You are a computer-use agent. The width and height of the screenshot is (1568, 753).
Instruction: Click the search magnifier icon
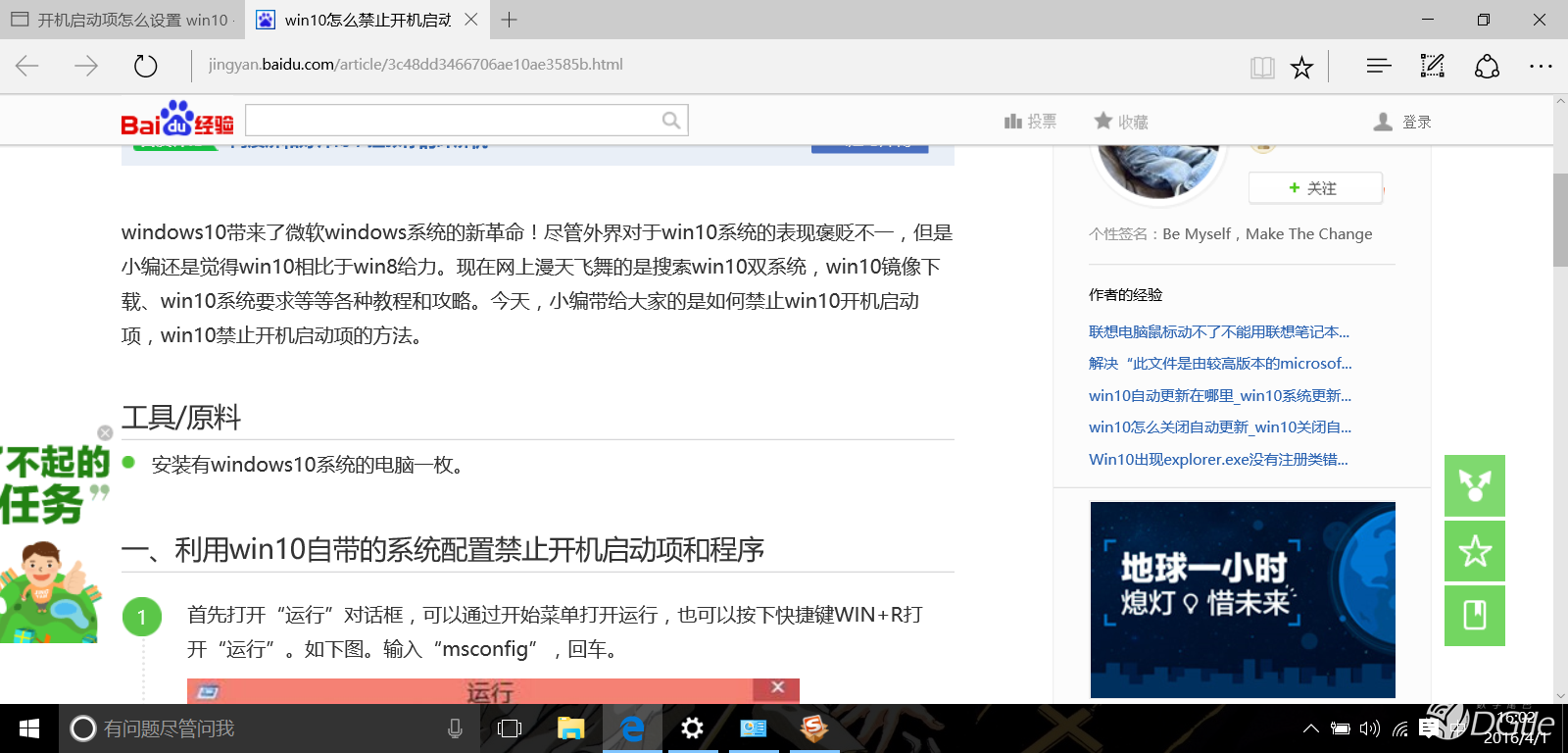[671, 120]
